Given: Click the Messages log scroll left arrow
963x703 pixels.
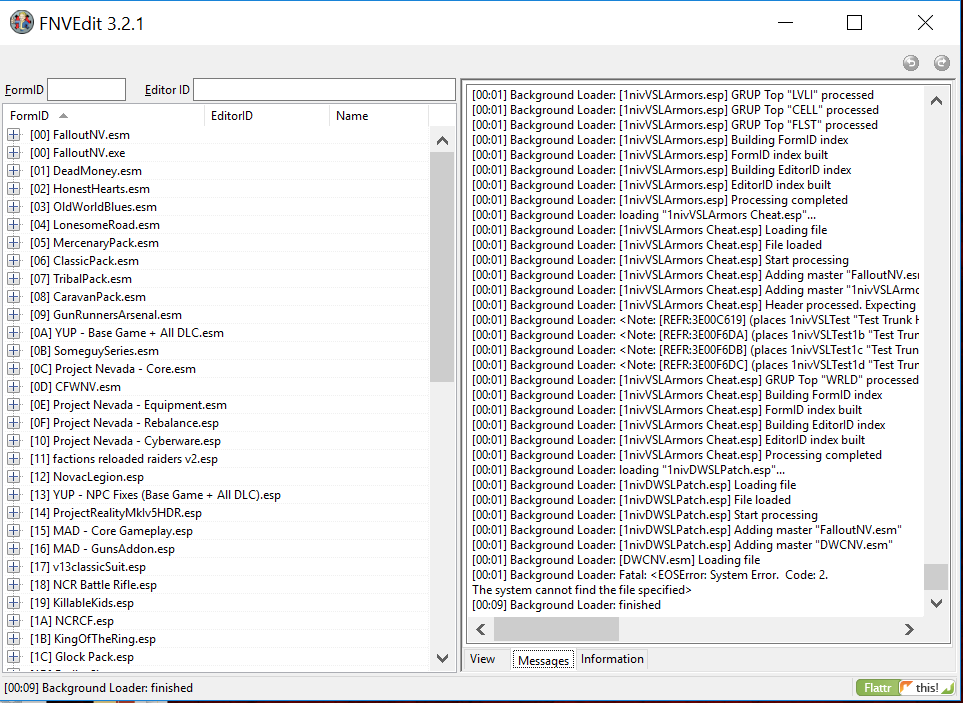Looking at the screenshot, I should [x=481, y=629].
